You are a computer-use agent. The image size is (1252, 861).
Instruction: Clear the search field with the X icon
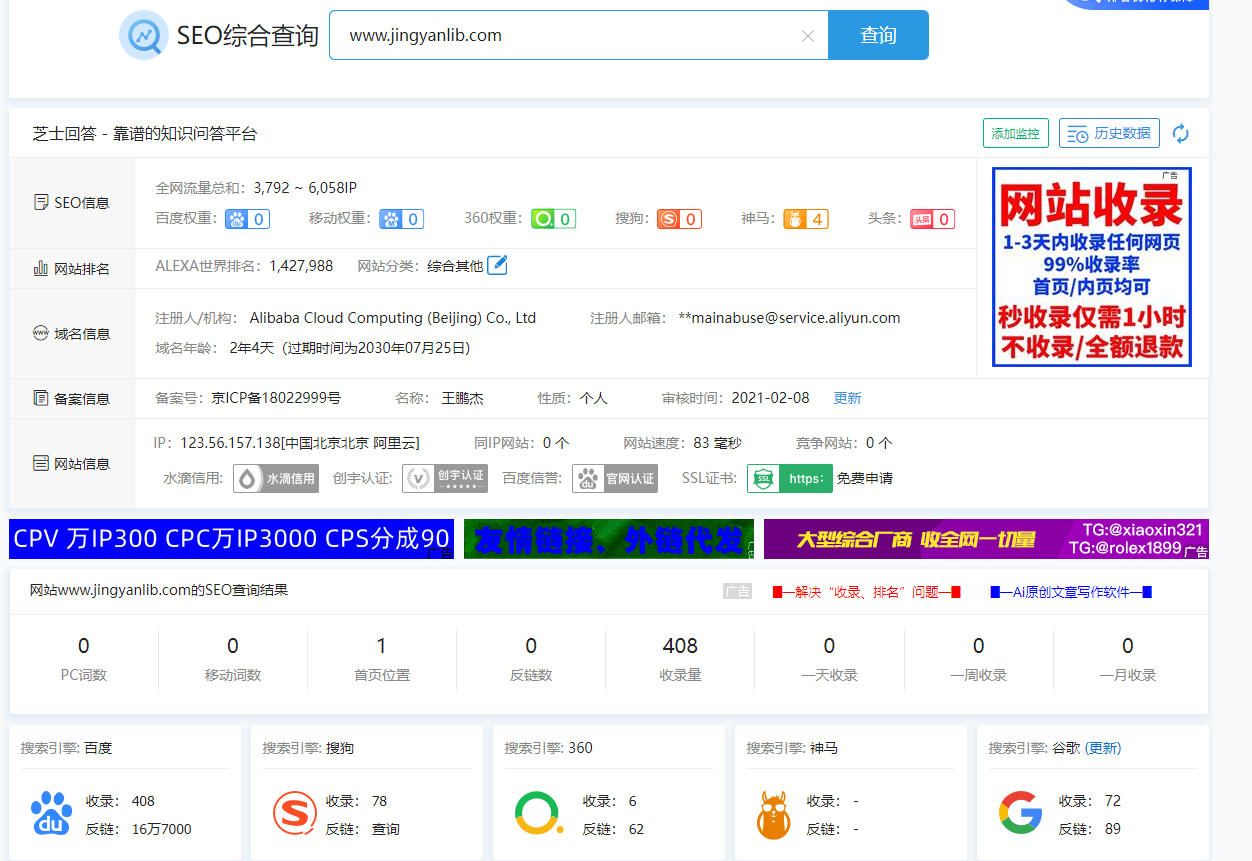pyautogui.click(x=808, y=36)
